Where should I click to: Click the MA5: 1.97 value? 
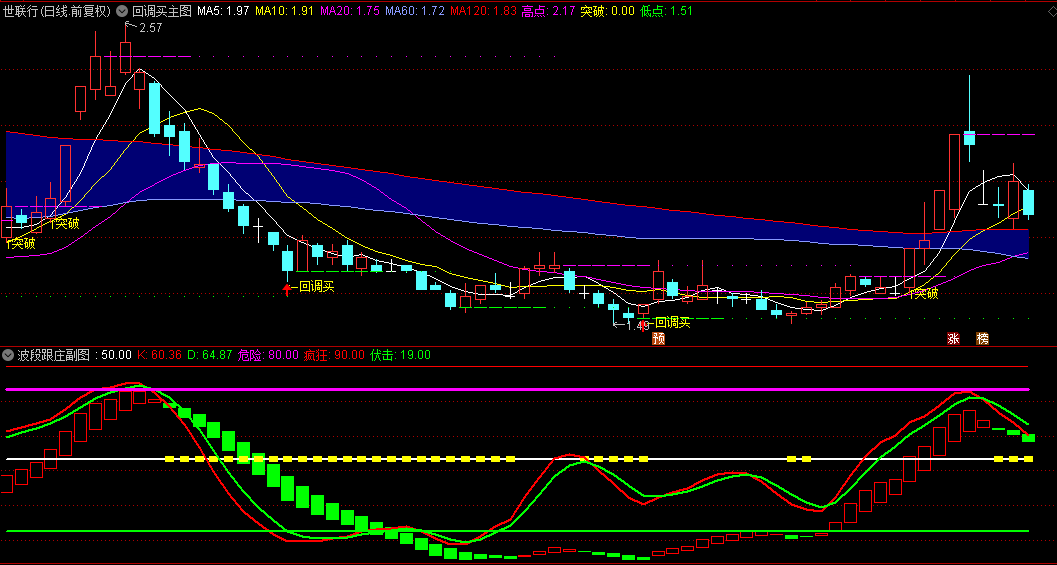223,11
